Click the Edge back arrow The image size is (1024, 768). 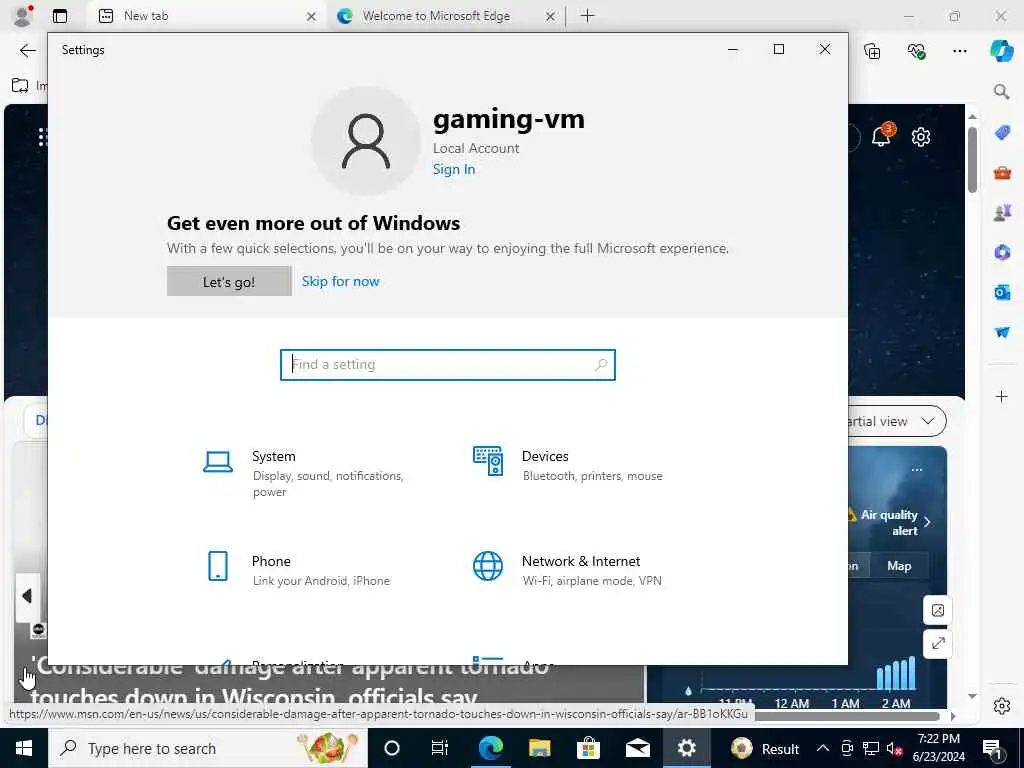point(27,50)
